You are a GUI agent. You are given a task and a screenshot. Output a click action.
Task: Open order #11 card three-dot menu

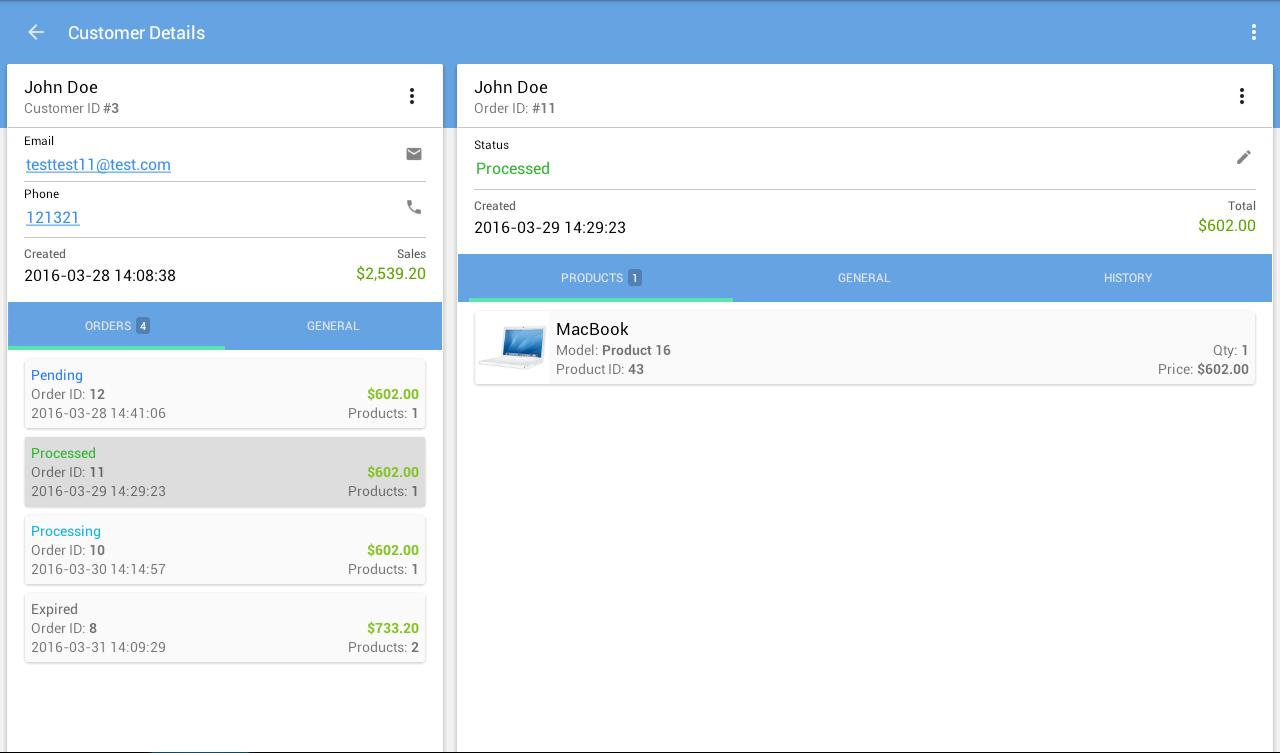[1242, 96]
